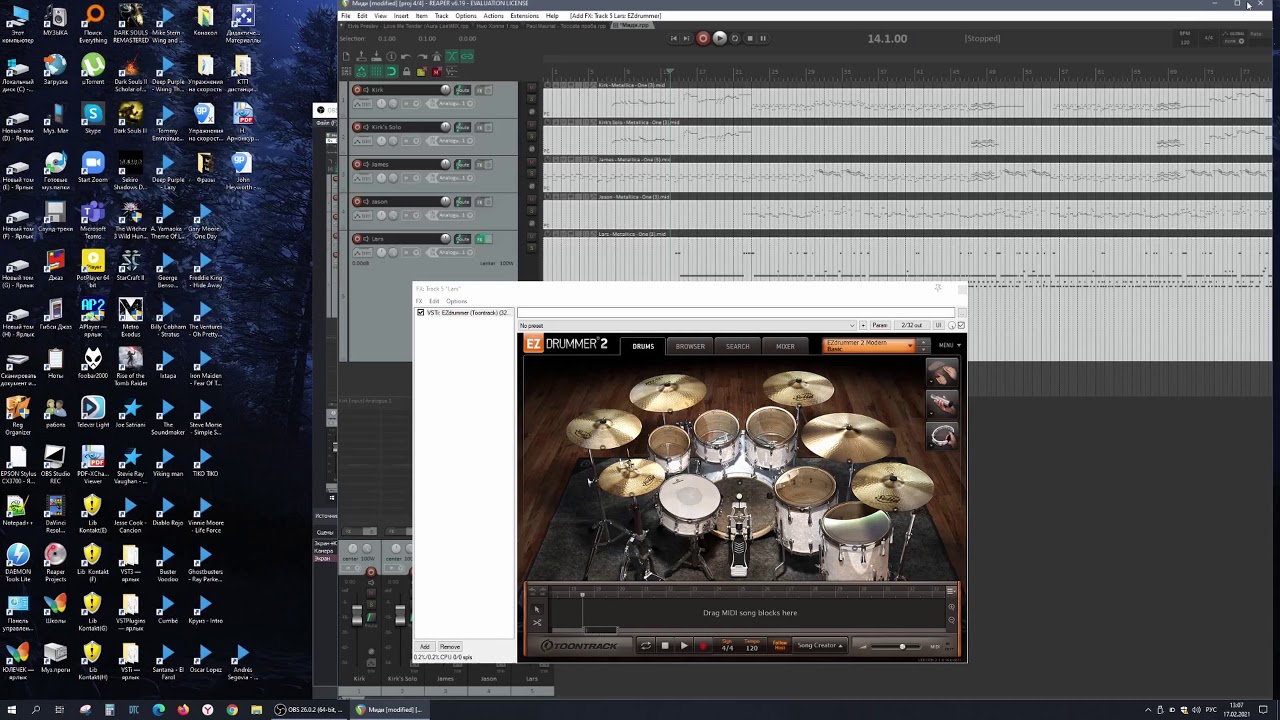1280x720 pixels.
Task: Toggle snap toolbar button
Action: click(391, 71)
